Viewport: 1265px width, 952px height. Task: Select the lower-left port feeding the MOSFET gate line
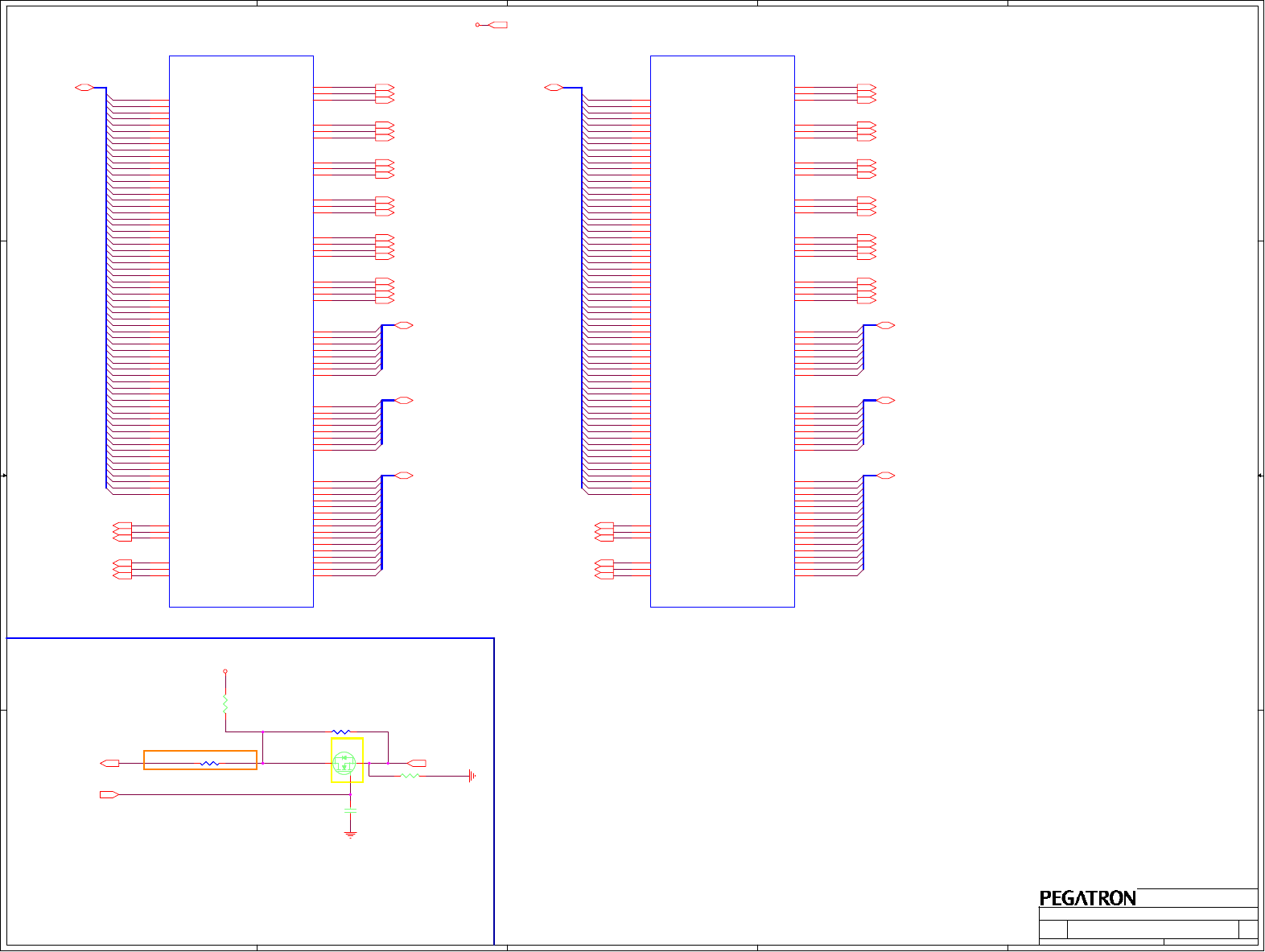109,794
